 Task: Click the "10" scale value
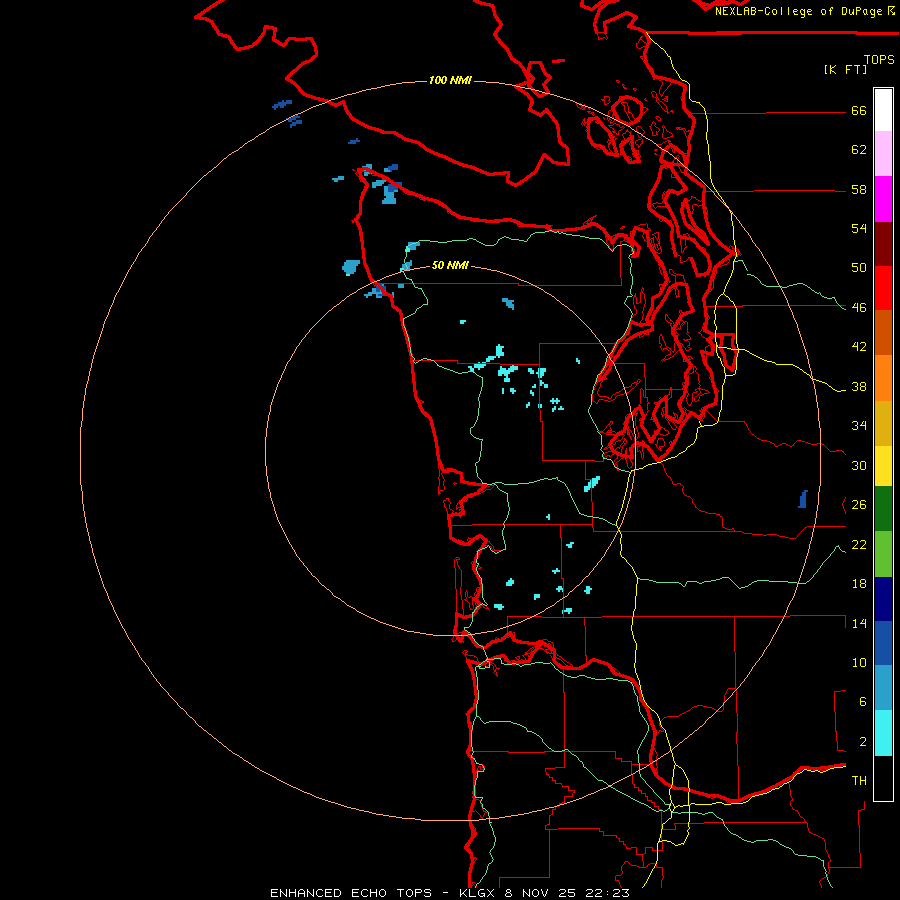(859, 662)
